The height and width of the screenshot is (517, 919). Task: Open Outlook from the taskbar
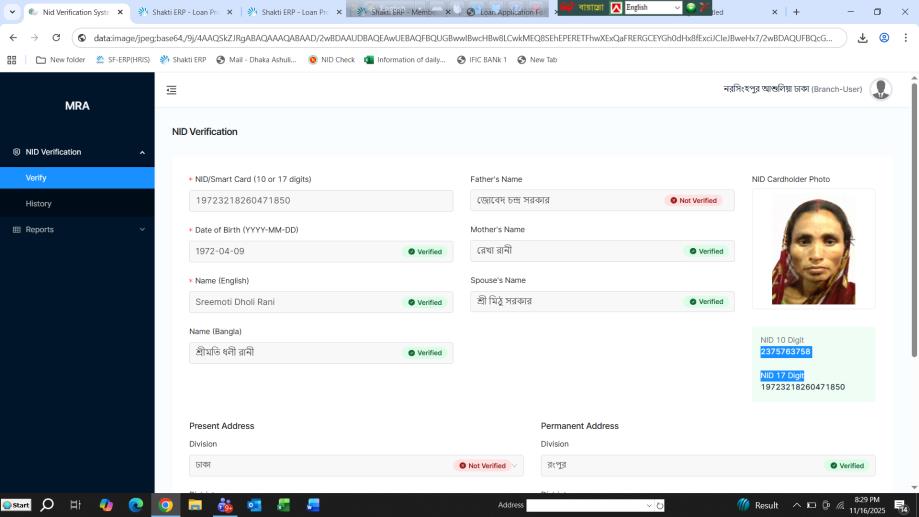click(254, 505)
